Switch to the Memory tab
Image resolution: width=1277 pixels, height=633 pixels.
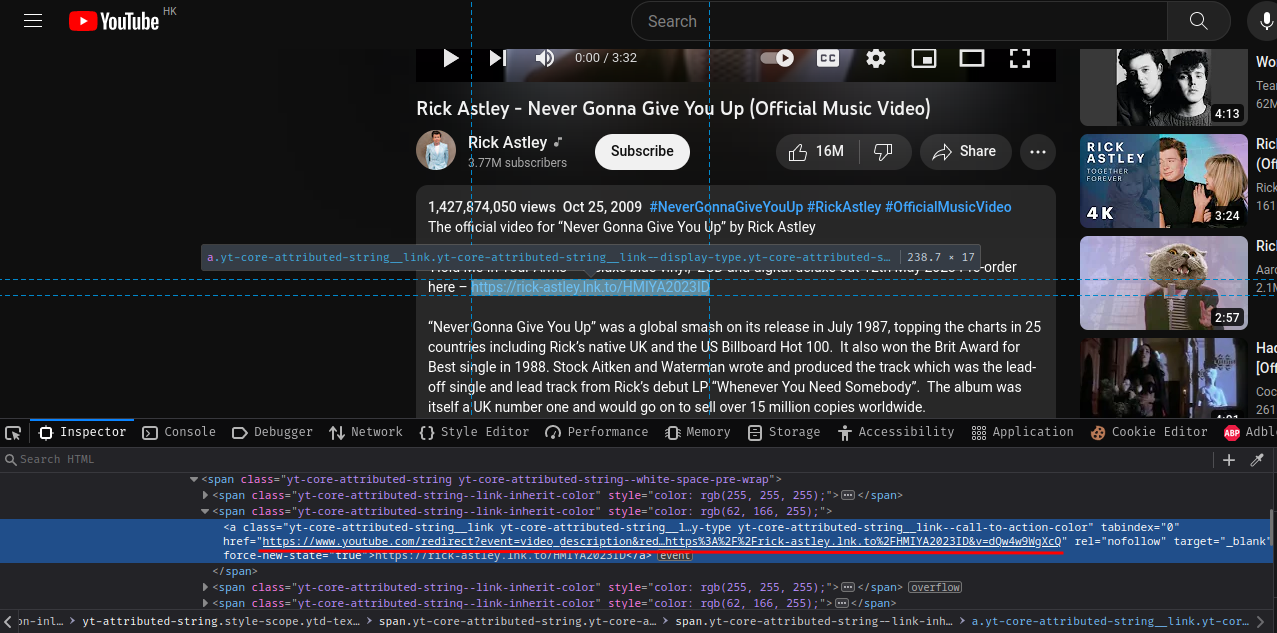tap(698, 432)
